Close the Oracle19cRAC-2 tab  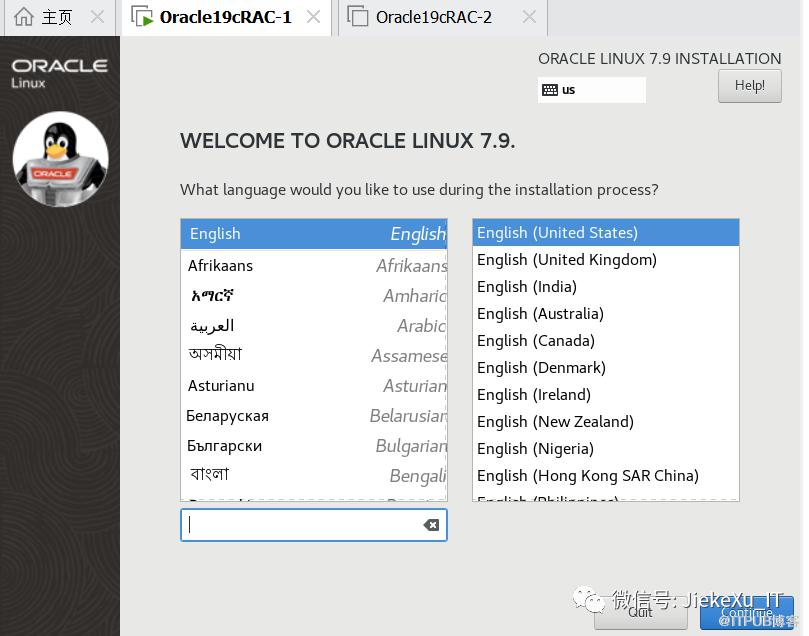click(x=529, y=17)
